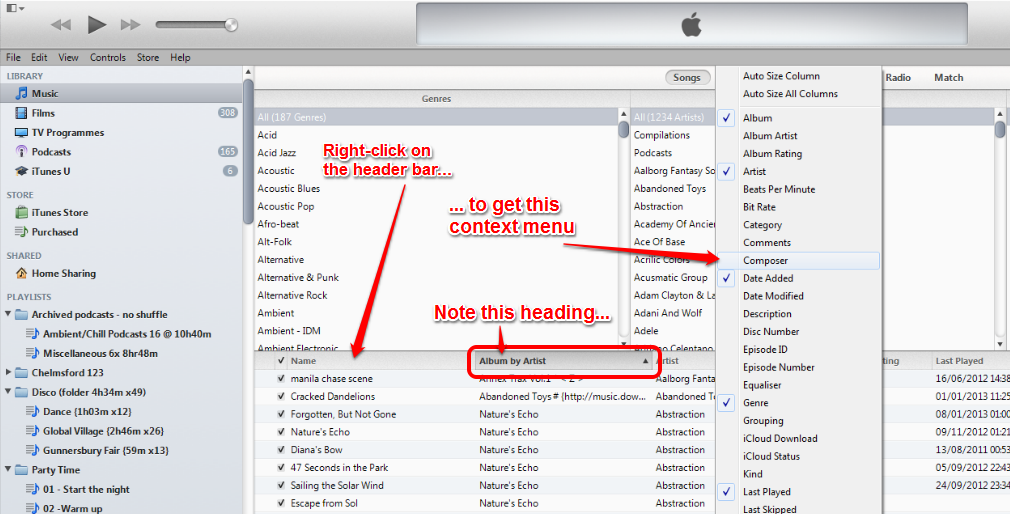Collapse the Archived podcasts folder triangle

tap(8, 314)
